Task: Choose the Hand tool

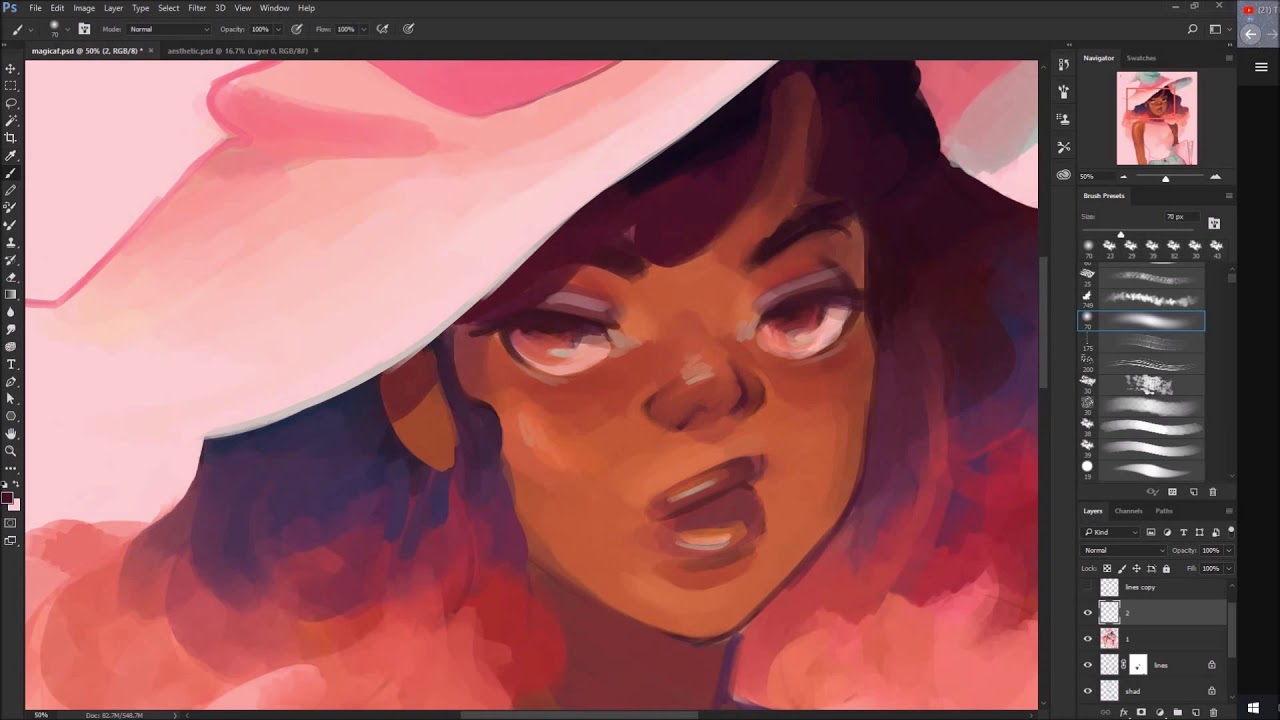Action: click(x=11, y=434)
